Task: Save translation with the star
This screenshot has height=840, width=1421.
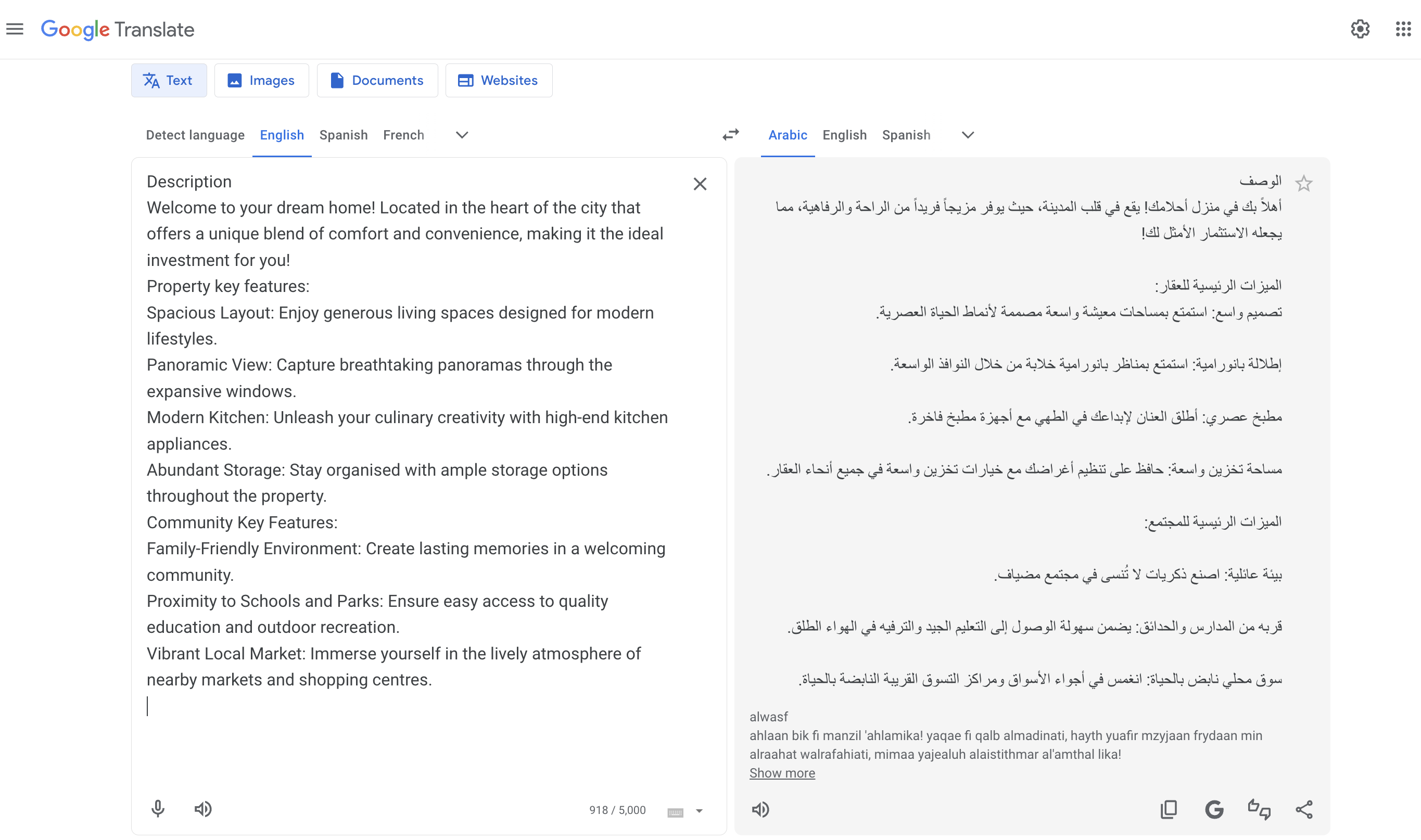Action: [1304, 183]
